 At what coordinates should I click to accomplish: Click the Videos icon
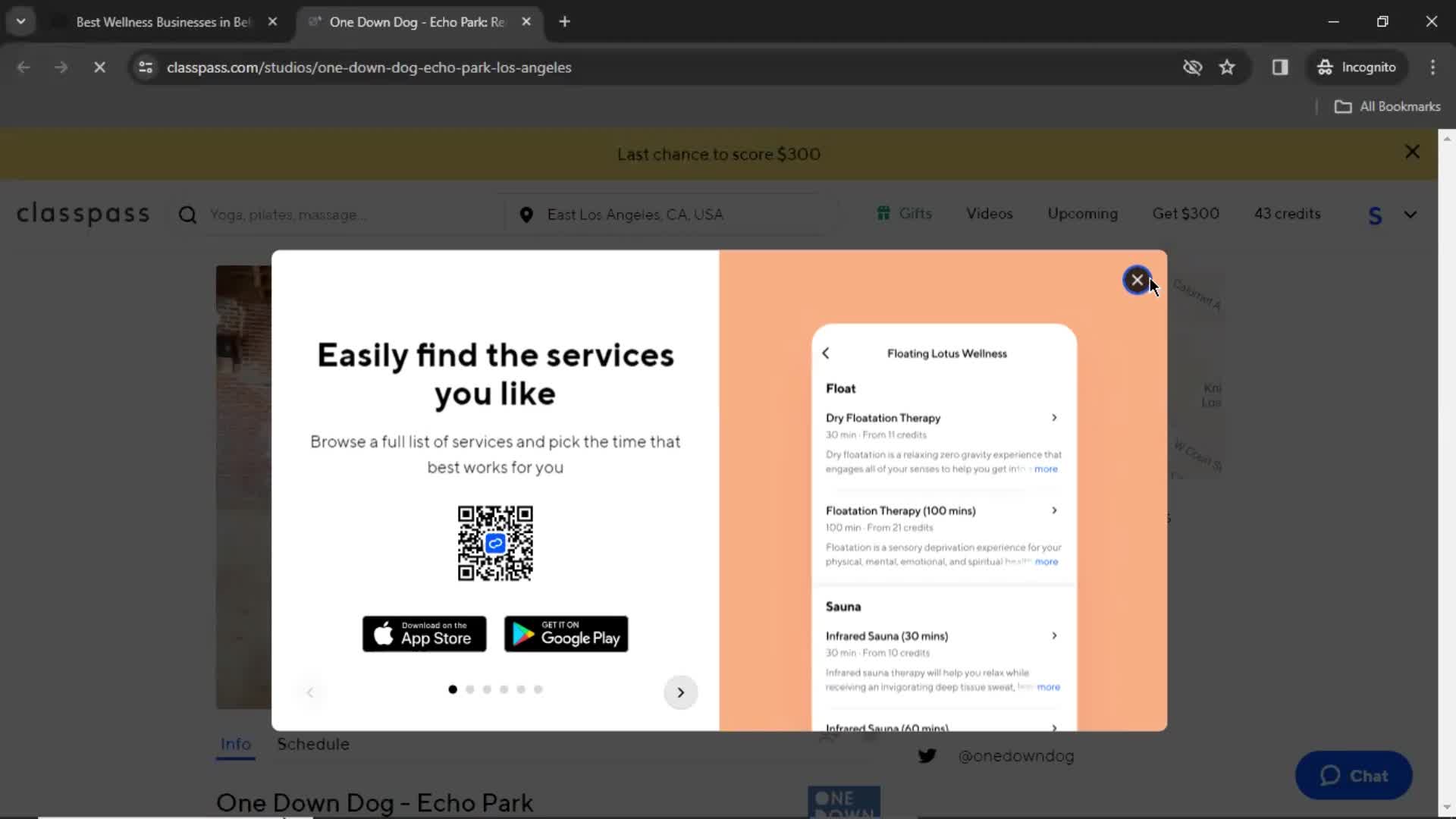989,213
